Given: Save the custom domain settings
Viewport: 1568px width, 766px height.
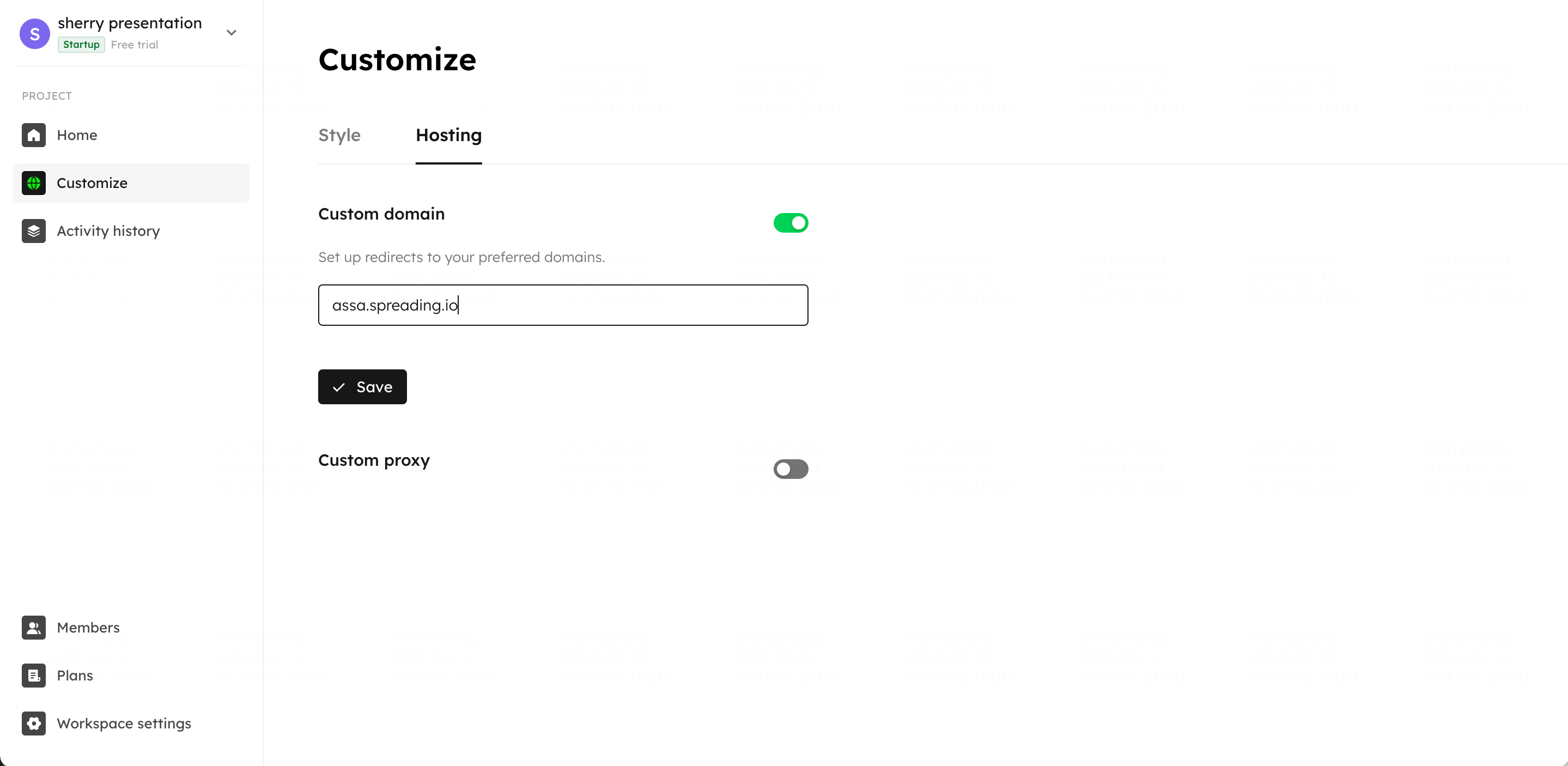Looking at the screenshot, I should tap(362, 387).
